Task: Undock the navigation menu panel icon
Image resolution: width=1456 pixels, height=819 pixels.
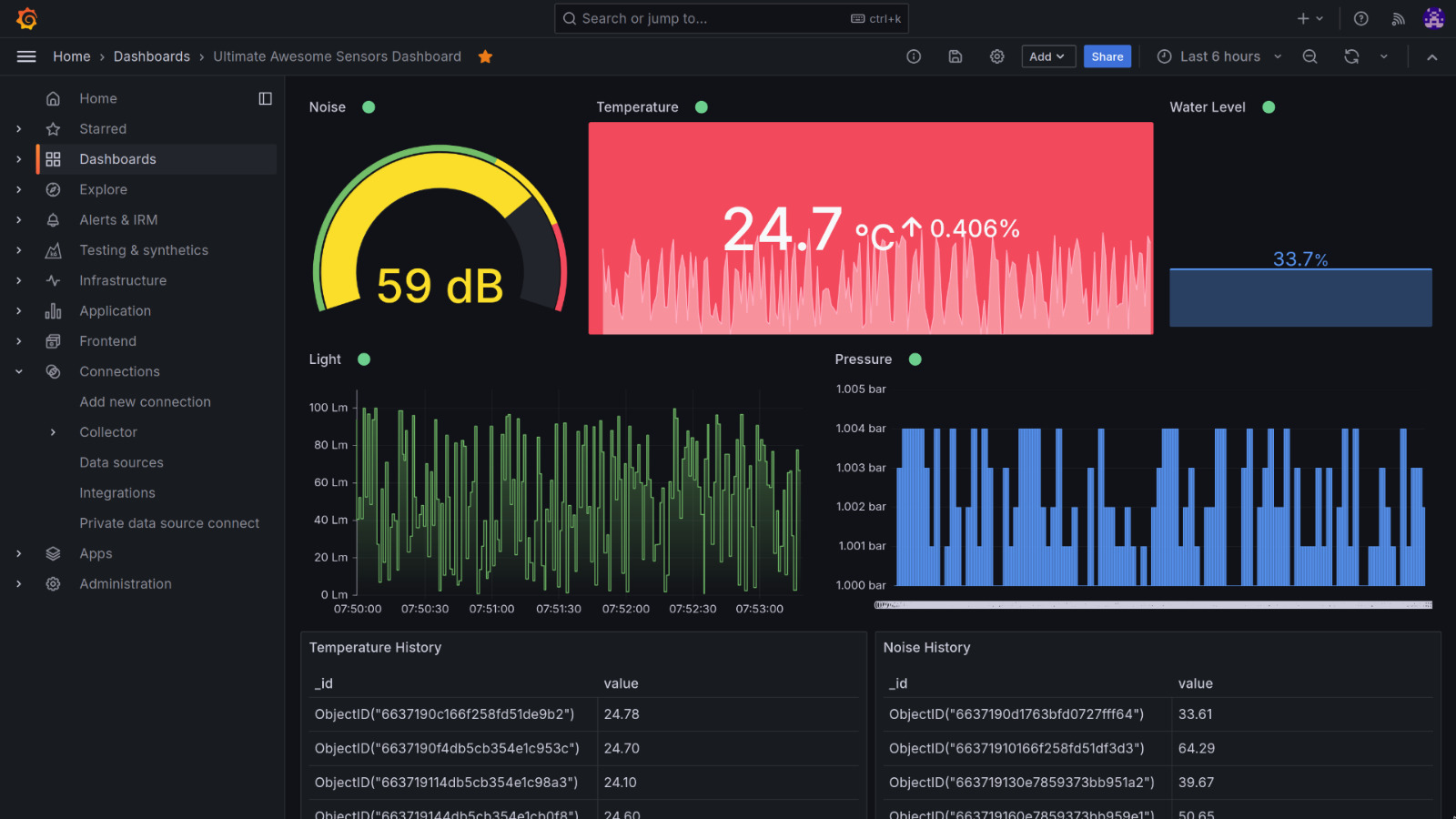Action: click(x=265, y=98)
